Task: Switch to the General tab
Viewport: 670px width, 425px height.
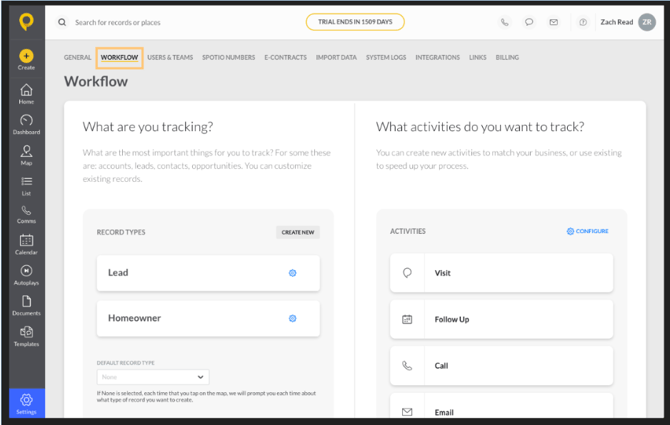Action: tap(77, 58)
